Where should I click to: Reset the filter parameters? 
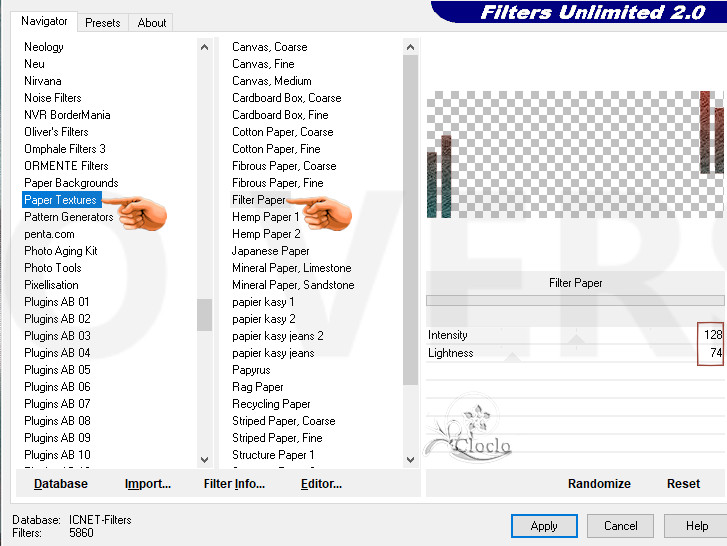pyautogui.click(x=683, y=484)
